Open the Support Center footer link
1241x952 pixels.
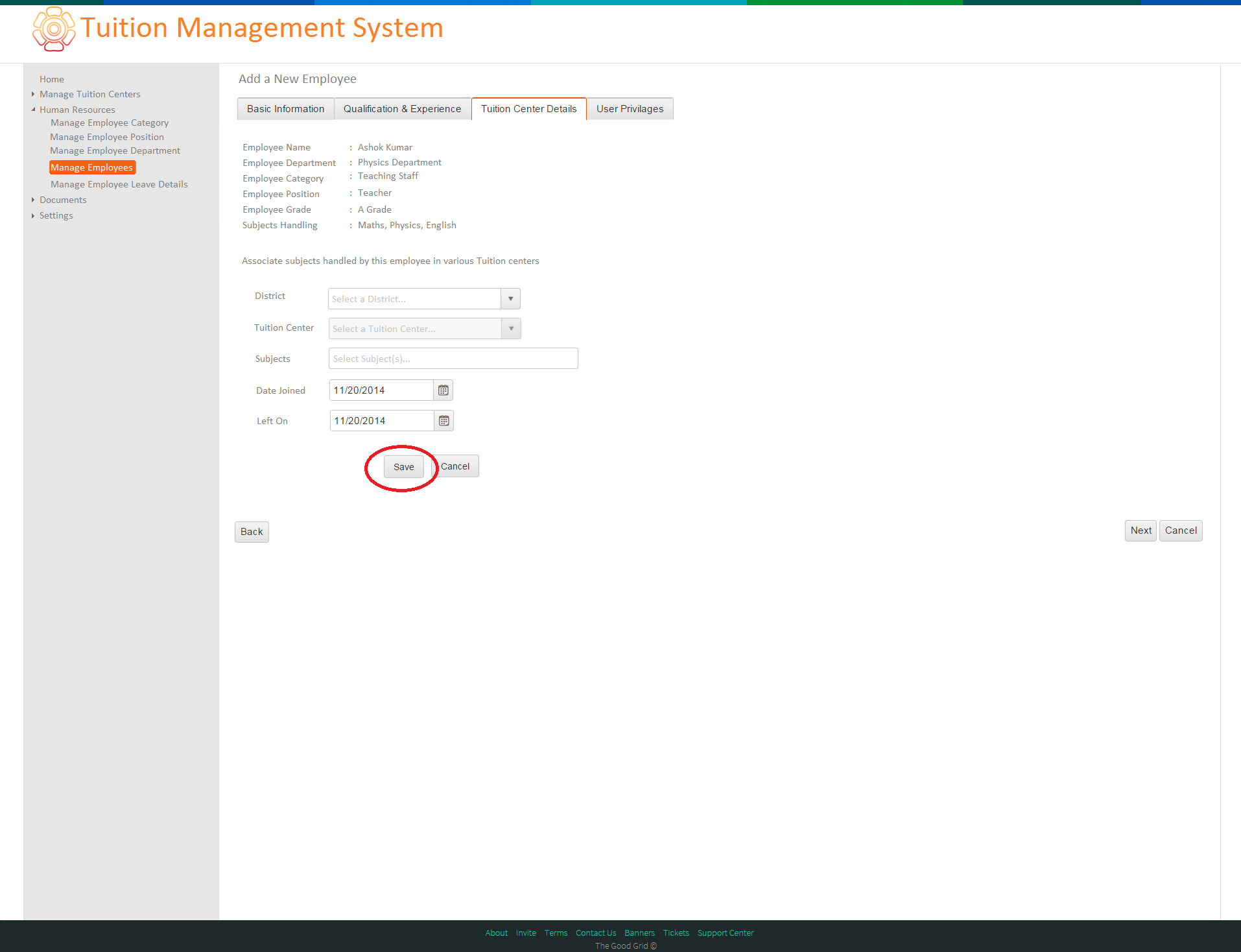click(x=726, y=933)
